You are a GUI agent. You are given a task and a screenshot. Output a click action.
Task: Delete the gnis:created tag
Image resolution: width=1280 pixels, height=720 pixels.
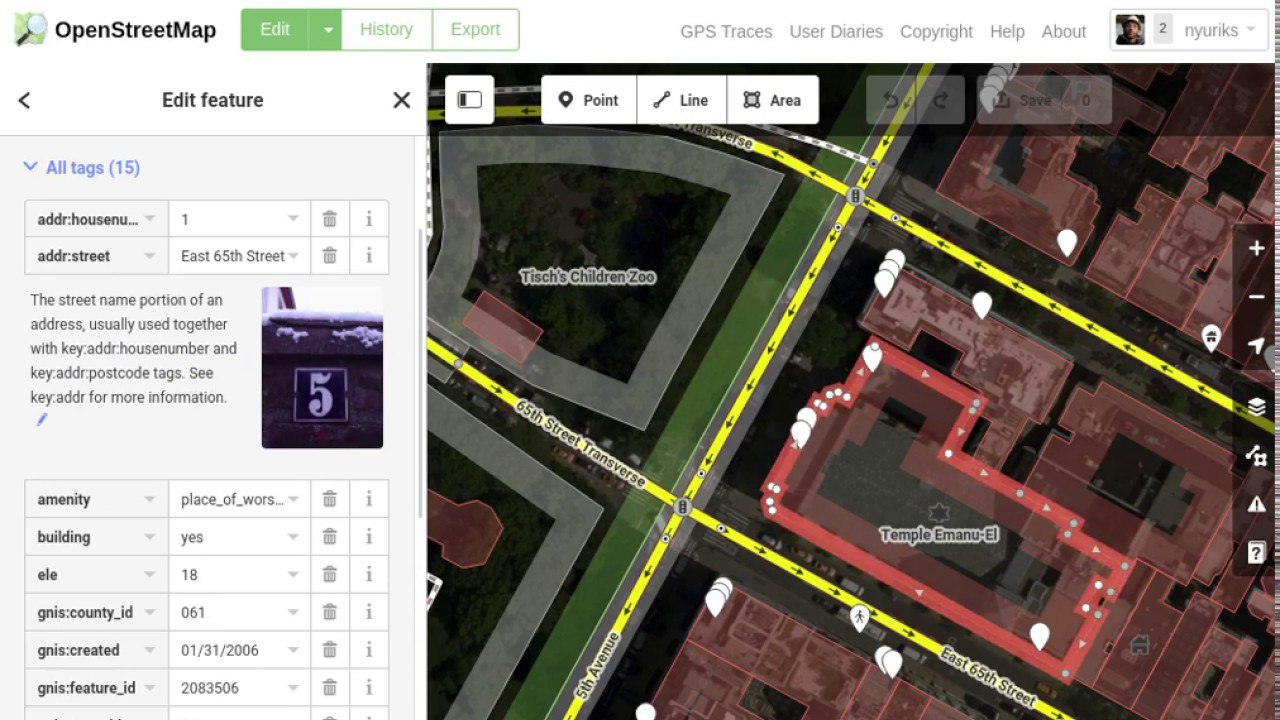[x=329, y=650]
